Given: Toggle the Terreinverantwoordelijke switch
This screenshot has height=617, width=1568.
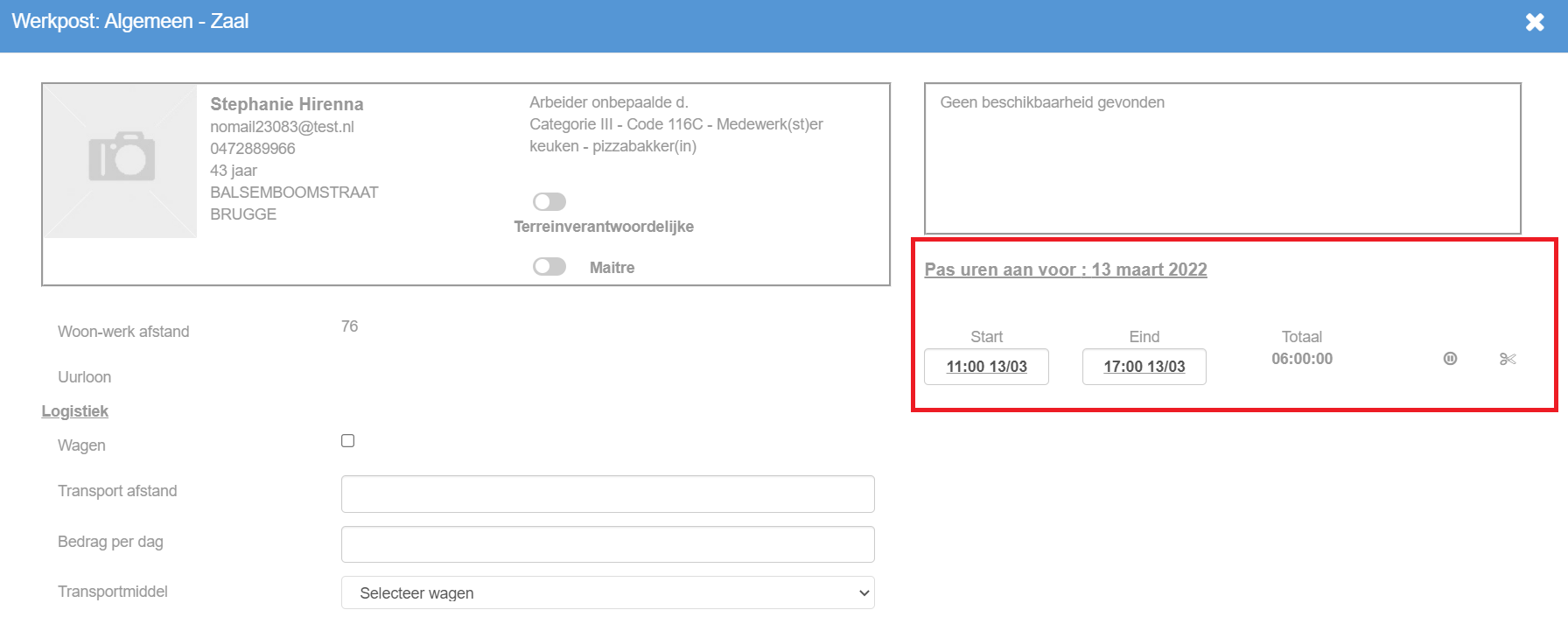Looking at the screenshot, I should click(549, 201).
